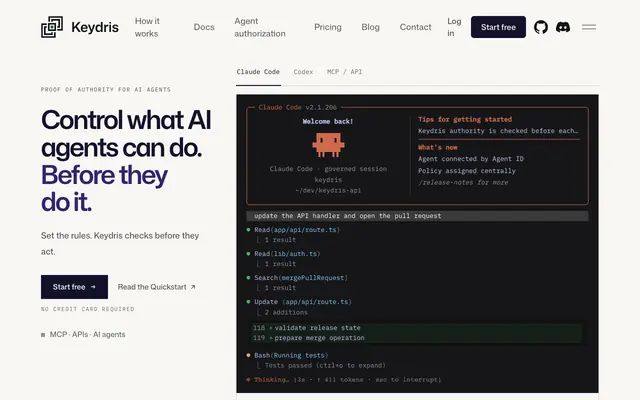Image resolution: width=640 pixels, height=400 pixels.
Task: Click 'Welcome back!' text
Action: point(328,121)
